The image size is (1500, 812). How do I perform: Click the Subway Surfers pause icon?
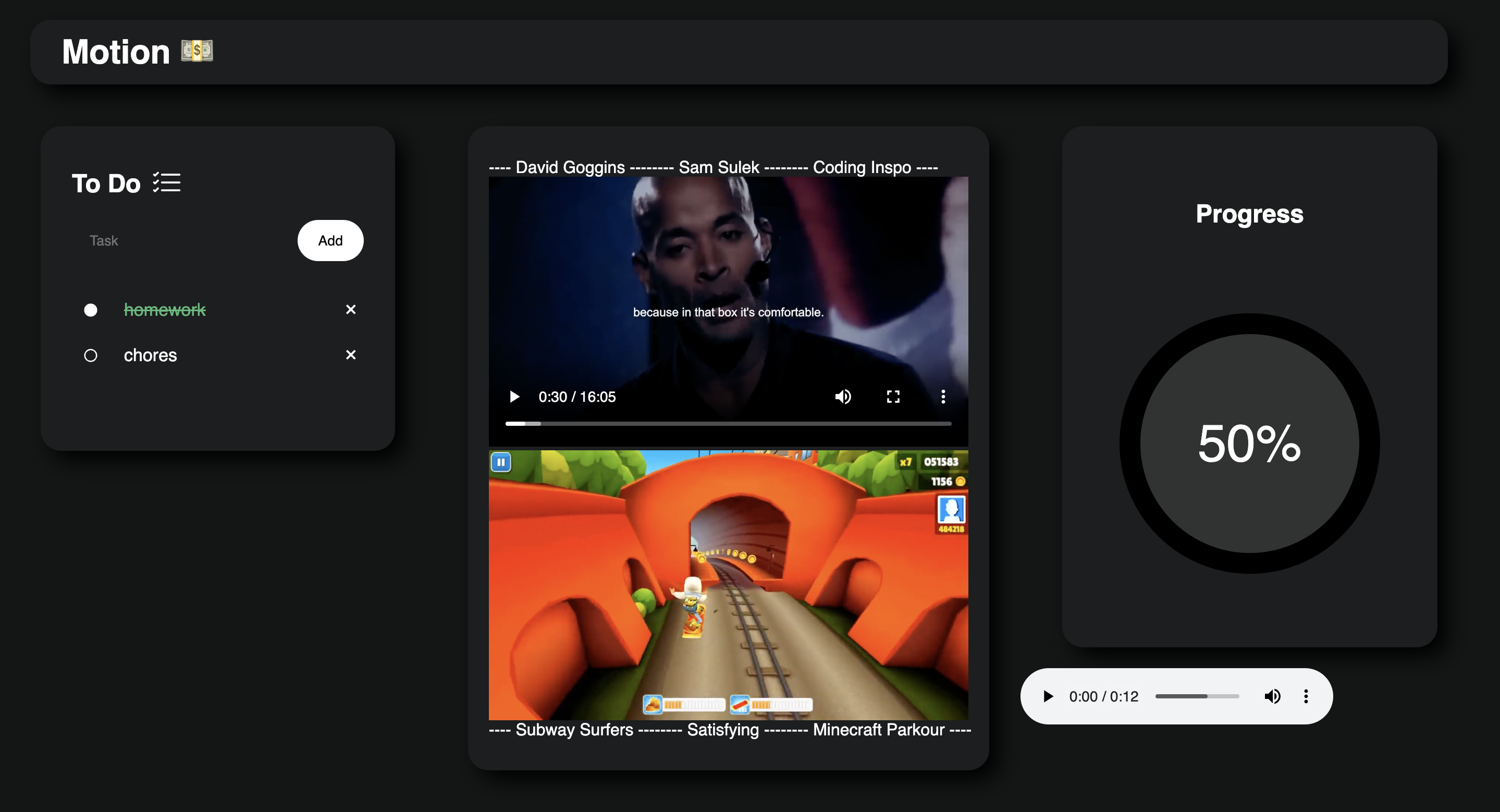pos(501,462)
